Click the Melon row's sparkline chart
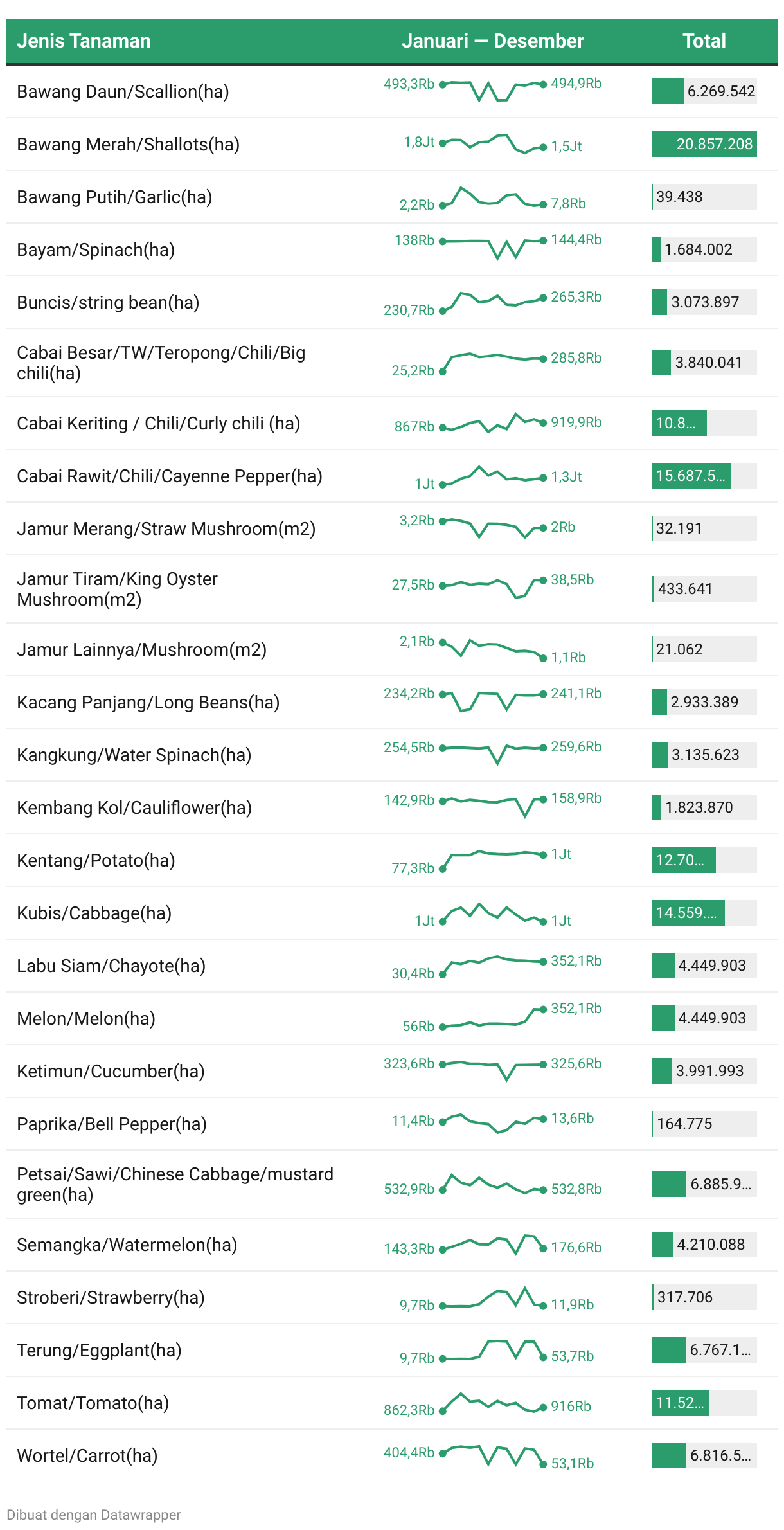 click(493, 1018)
